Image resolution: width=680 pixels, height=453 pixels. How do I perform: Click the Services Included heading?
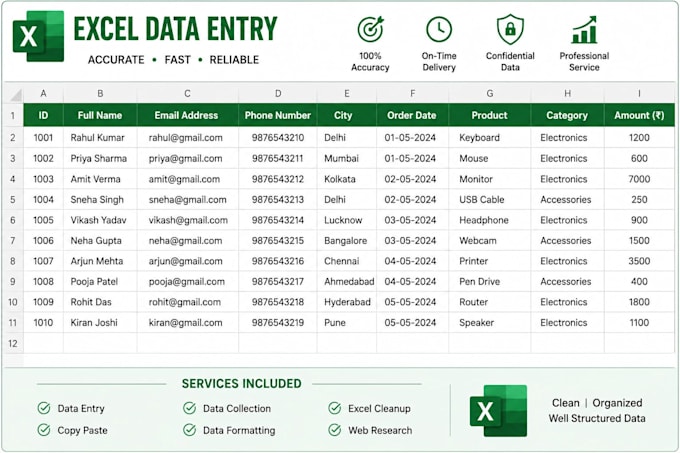click(242, 384)
